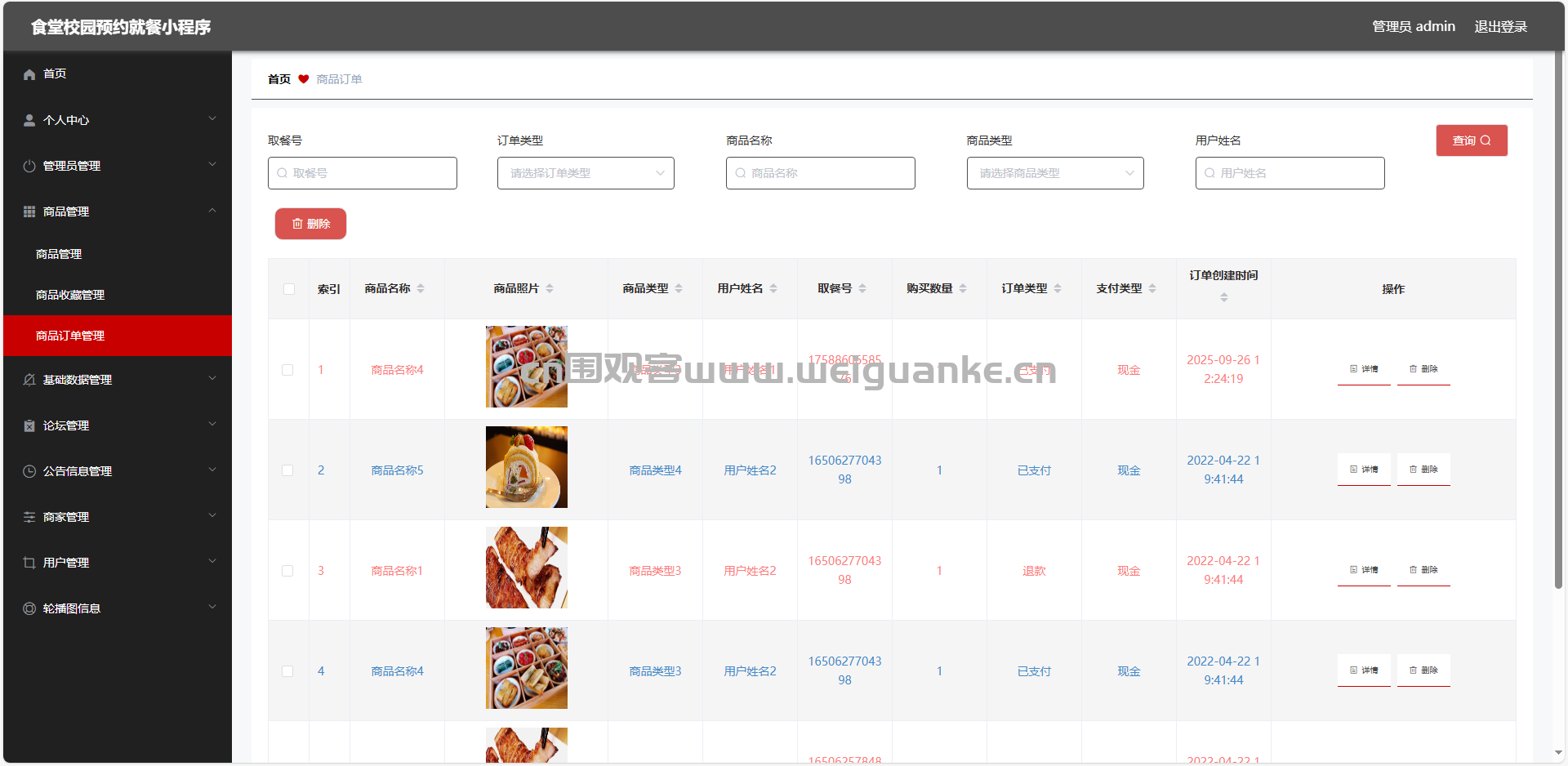Click 详情 for row 1 商品名称4
1568x766 pixels.
[x=1364, y=369]
